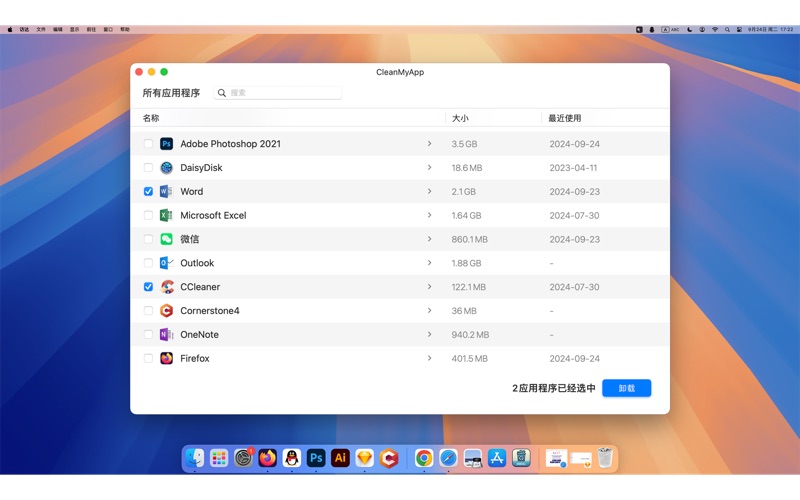Open Launchpad from the Dock

219,458
